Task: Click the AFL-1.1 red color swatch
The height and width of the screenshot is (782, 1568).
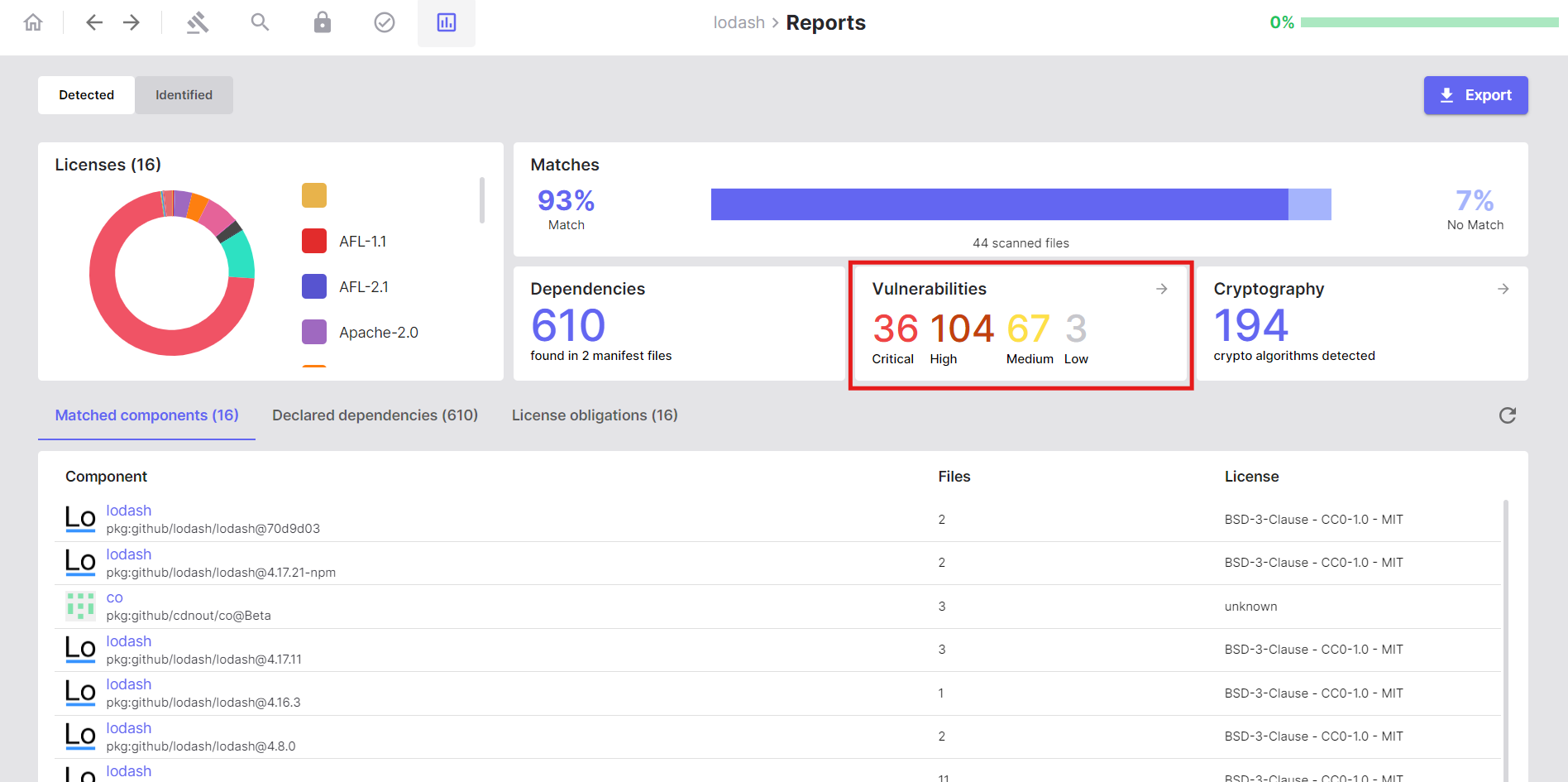Action: click(x=314, y=241)
